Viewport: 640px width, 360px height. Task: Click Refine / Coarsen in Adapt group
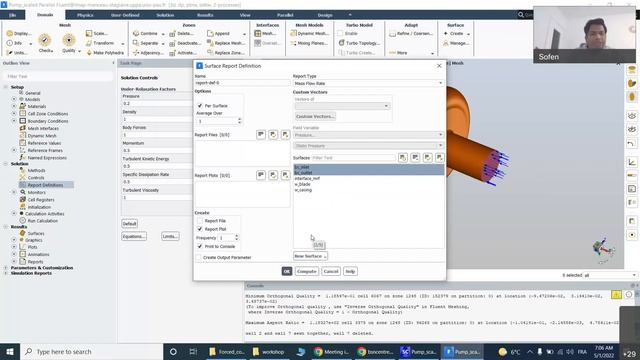click(x=411, y=33)
